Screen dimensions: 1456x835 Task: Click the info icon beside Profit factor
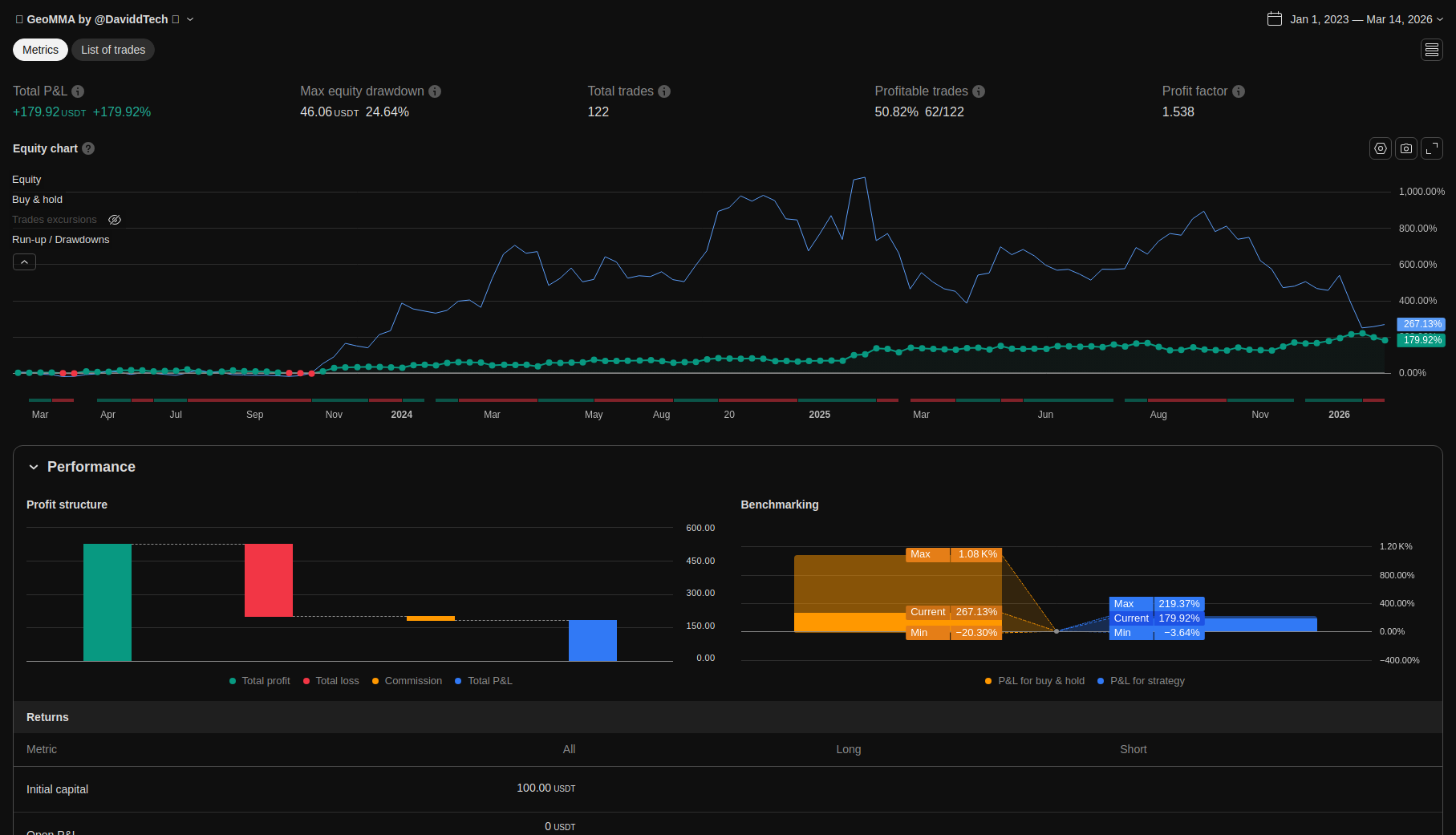click(x=1239, y=91)
